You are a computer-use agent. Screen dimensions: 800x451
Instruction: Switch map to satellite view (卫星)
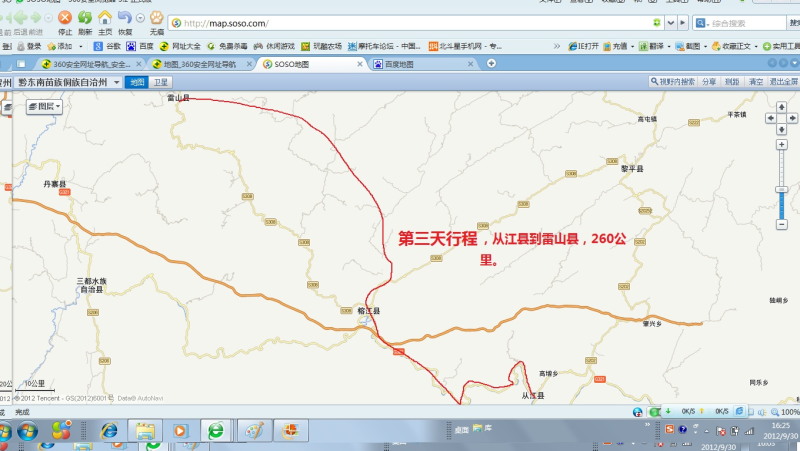tap(161, 82)
